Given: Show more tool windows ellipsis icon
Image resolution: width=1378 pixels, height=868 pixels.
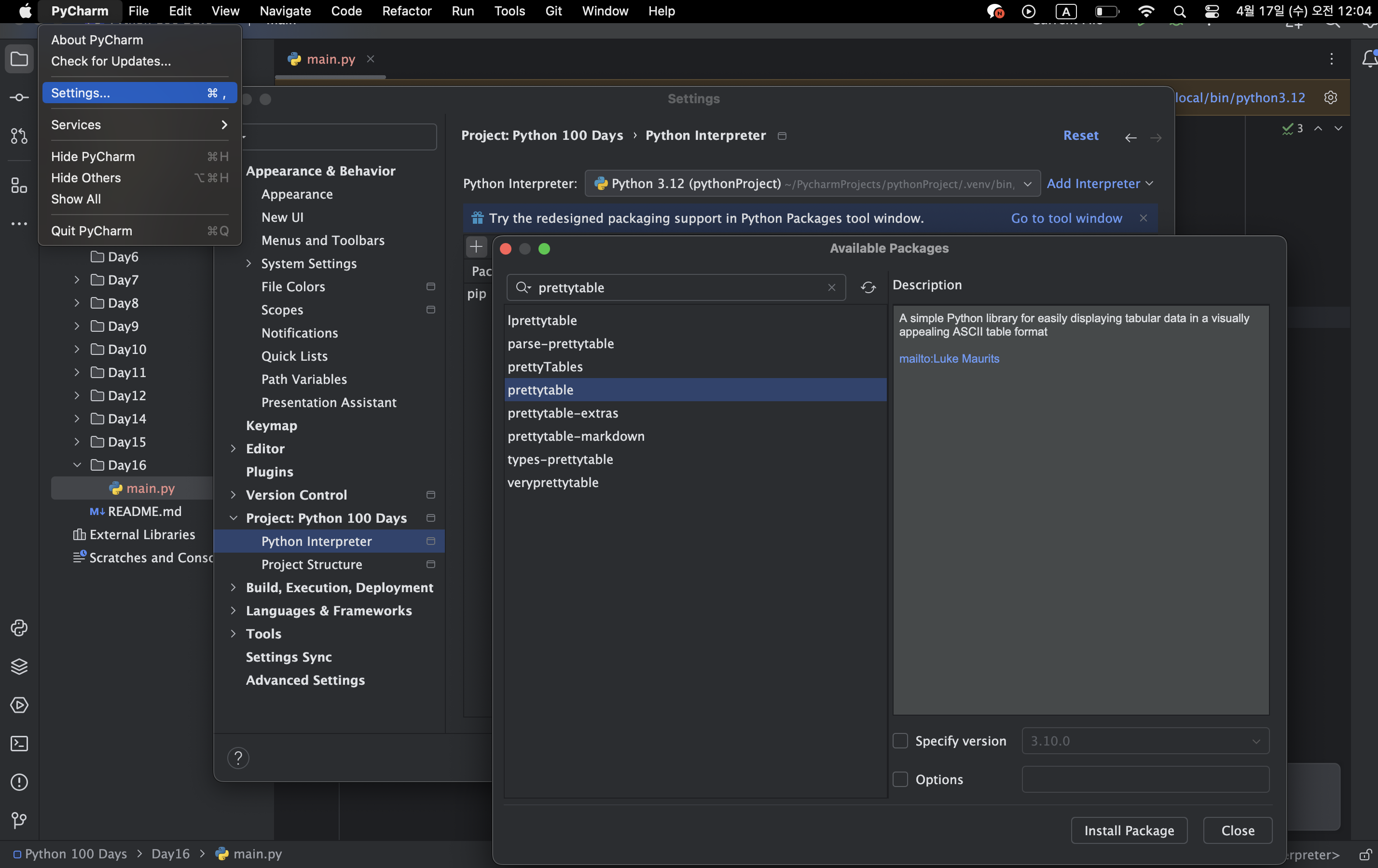Looking at the screenshot, I should click(19, 224).
